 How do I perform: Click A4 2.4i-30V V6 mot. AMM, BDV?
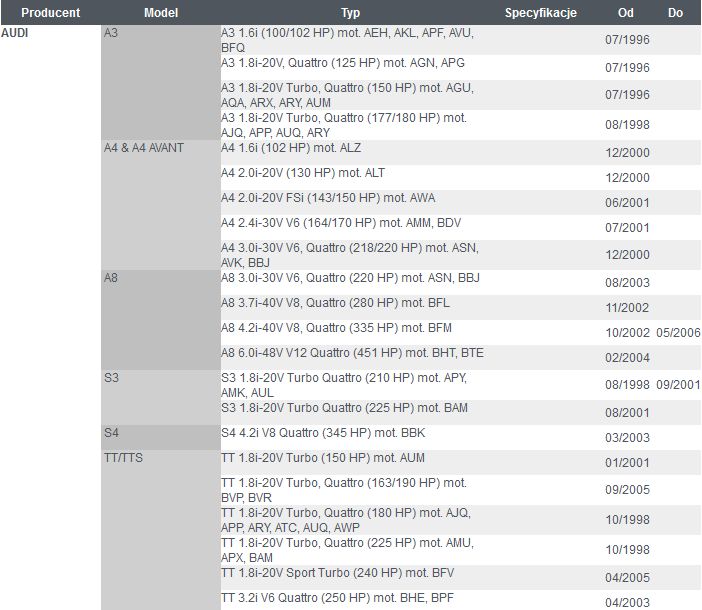(341, 223)
